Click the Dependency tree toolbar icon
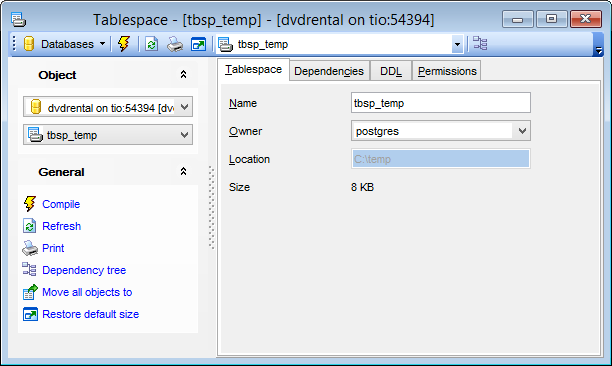Viewport: 612px width, 366px height. pos(480,43)
